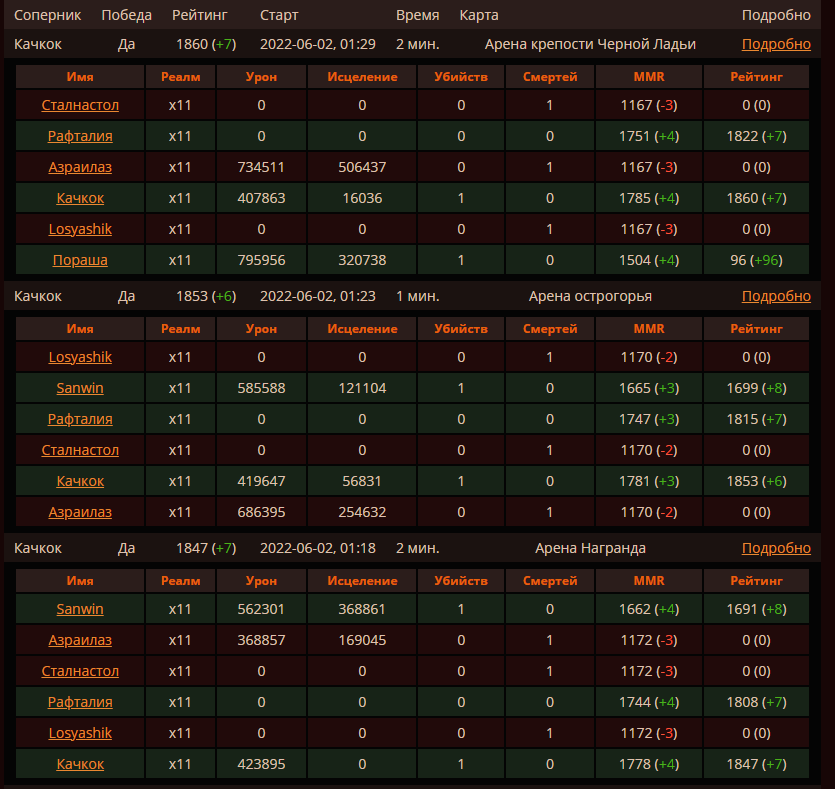835x789 pixels.
Task: Click the top Старт column header
Action: (279, 16)
